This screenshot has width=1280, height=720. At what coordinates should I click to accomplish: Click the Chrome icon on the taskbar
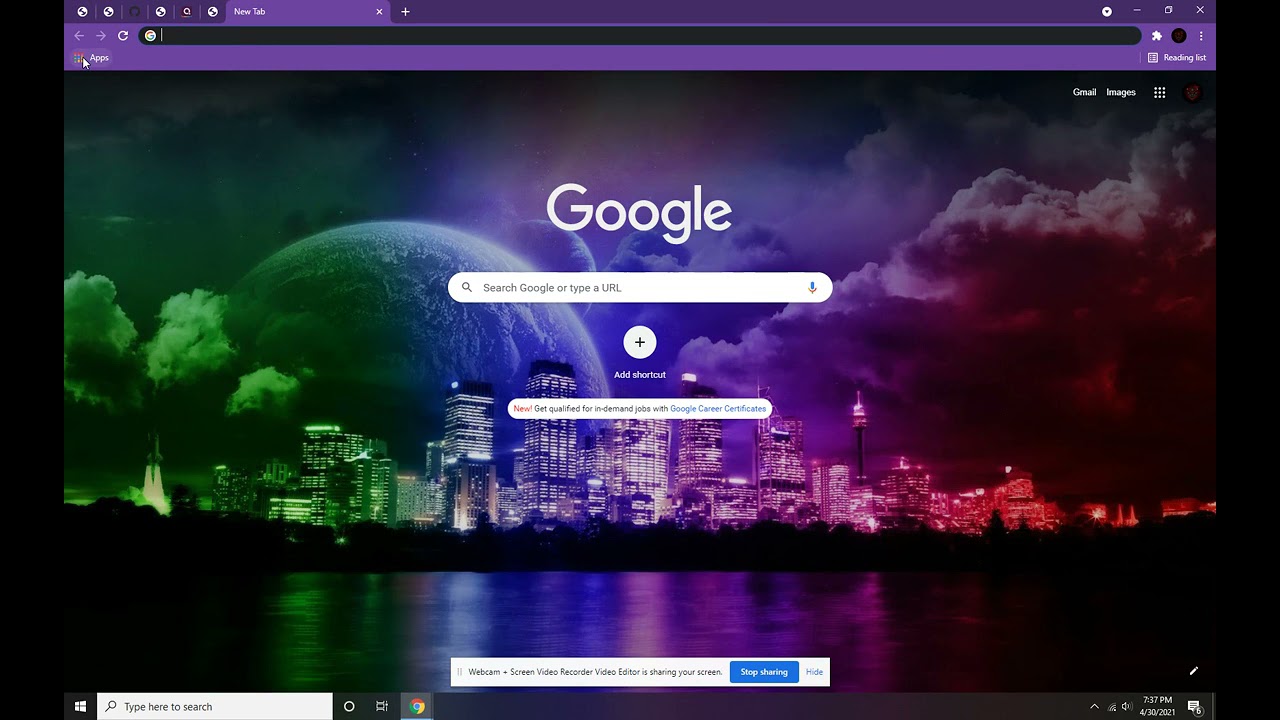pos(417,706)
